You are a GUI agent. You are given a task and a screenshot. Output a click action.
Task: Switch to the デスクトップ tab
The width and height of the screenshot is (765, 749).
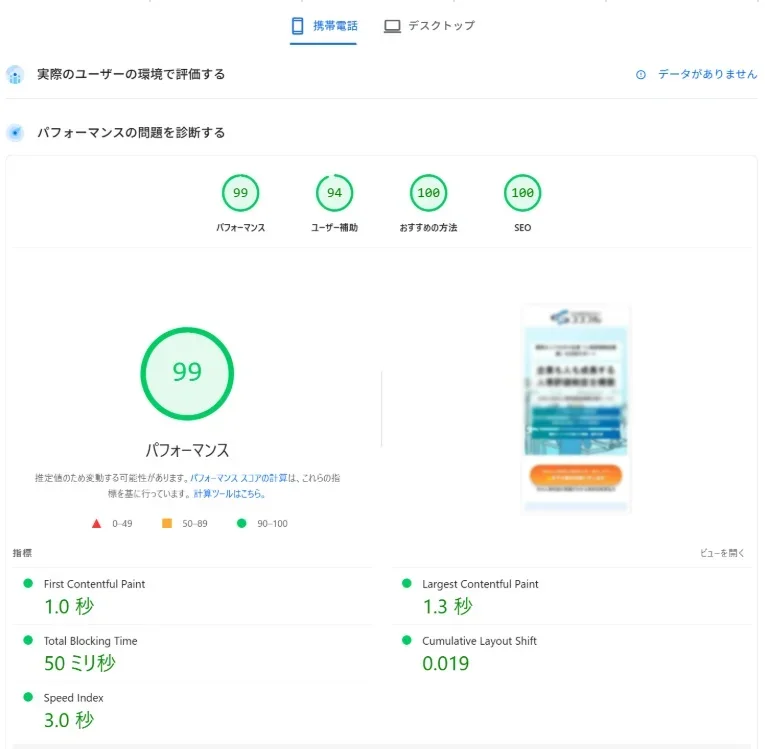pyautogui.click(x=429, y=26)
